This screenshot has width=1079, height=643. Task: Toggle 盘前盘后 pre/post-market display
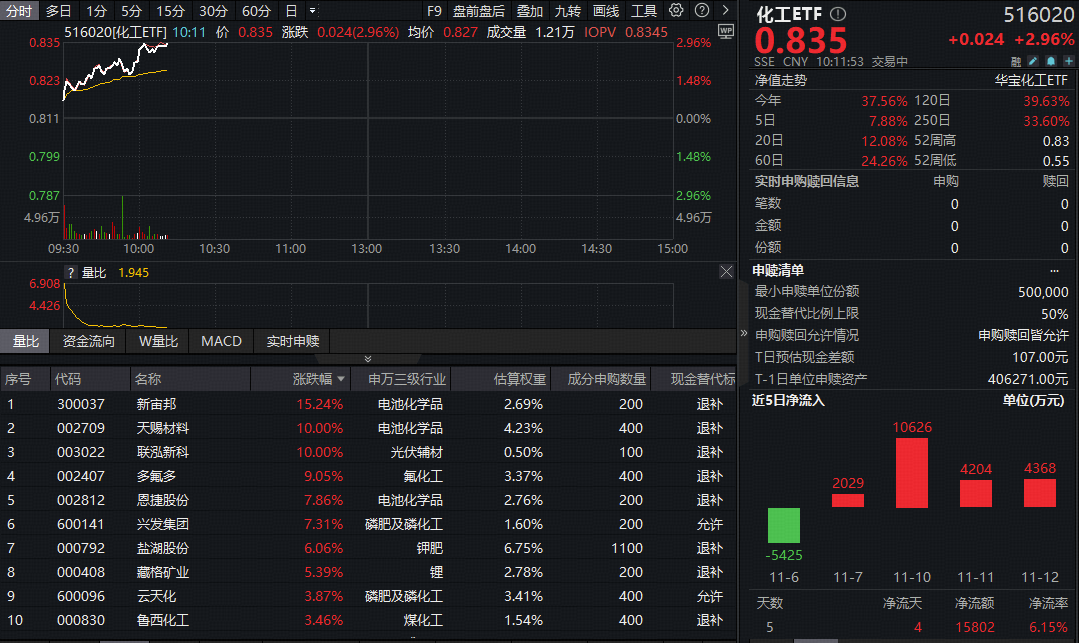[478, 11]
